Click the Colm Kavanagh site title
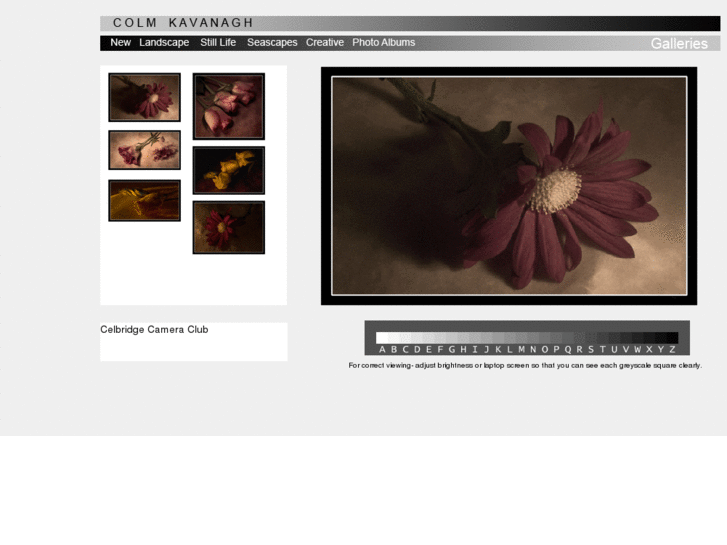 [x=183, y=23]
